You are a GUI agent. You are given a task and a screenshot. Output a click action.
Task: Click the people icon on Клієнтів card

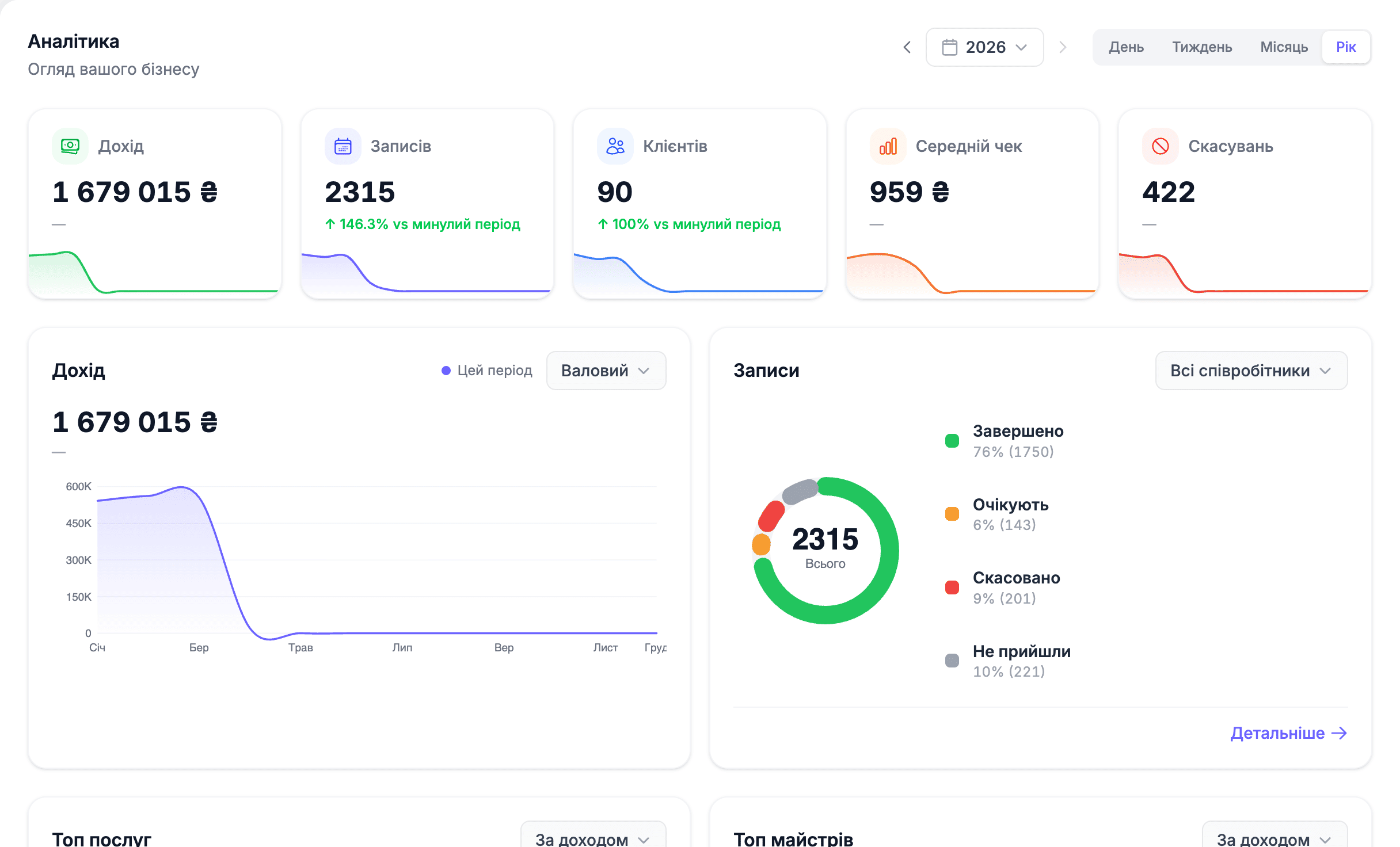(x=615, y=146)
